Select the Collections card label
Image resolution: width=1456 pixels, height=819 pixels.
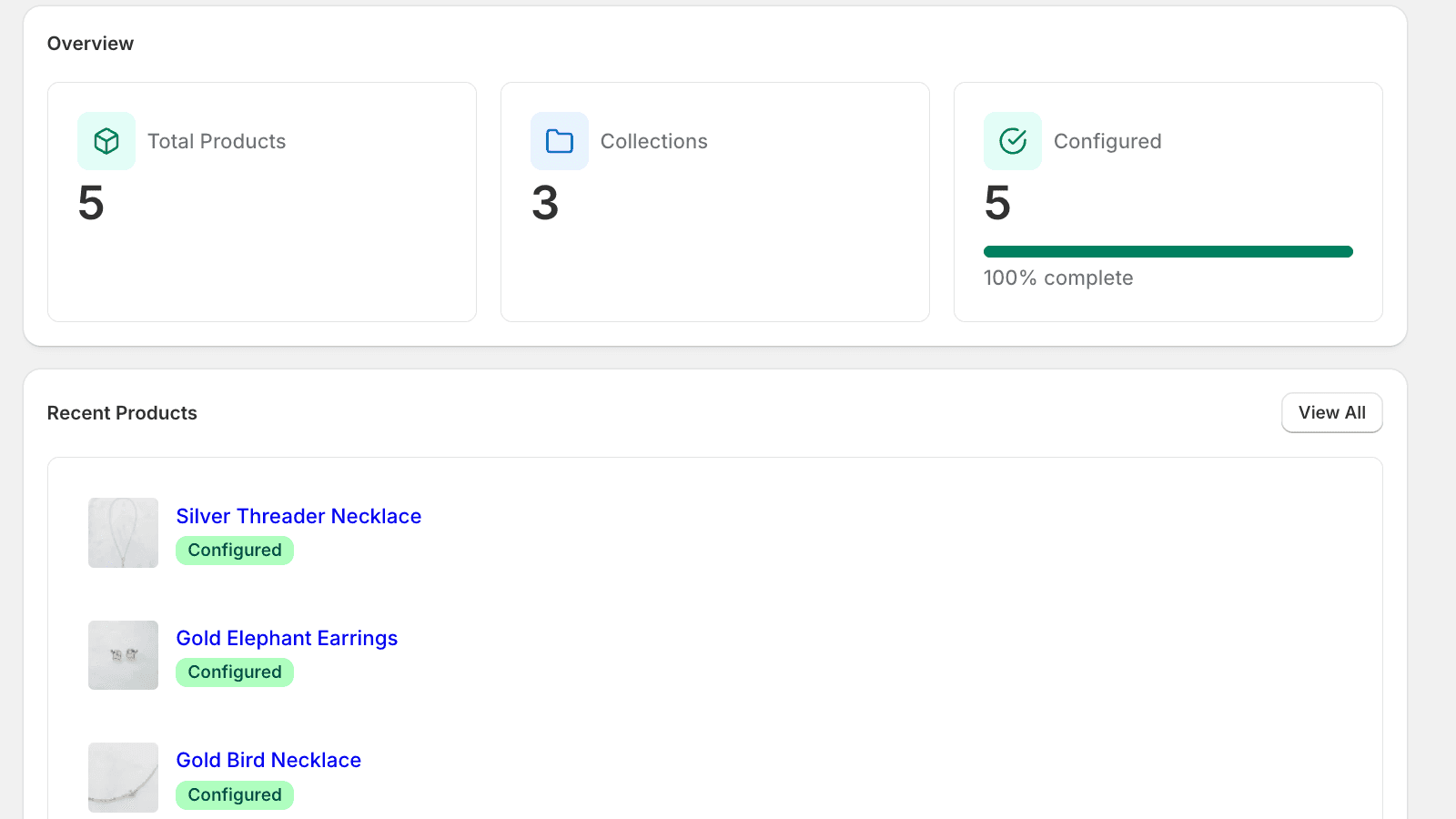pos(653,141)
